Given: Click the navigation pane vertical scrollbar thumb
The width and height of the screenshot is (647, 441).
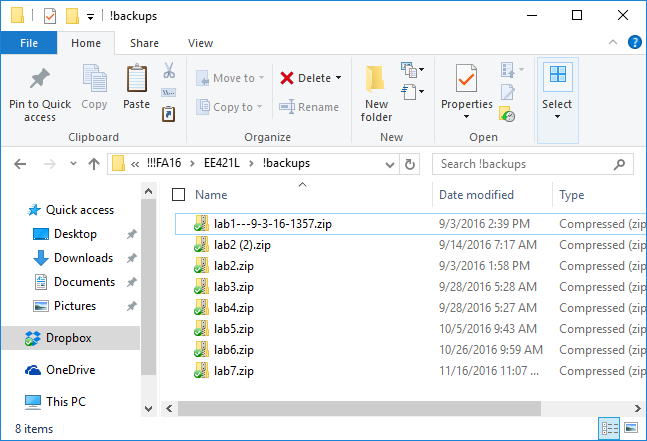Looking at the screenshot, I should click(149, 287).
